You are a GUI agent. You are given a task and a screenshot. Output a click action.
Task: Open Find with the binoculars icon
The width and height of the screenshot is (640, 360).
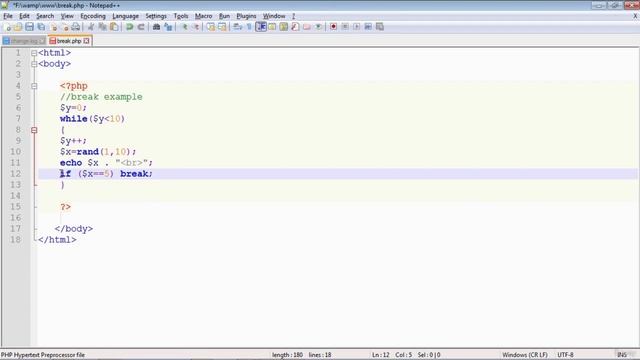click(156, 27)
